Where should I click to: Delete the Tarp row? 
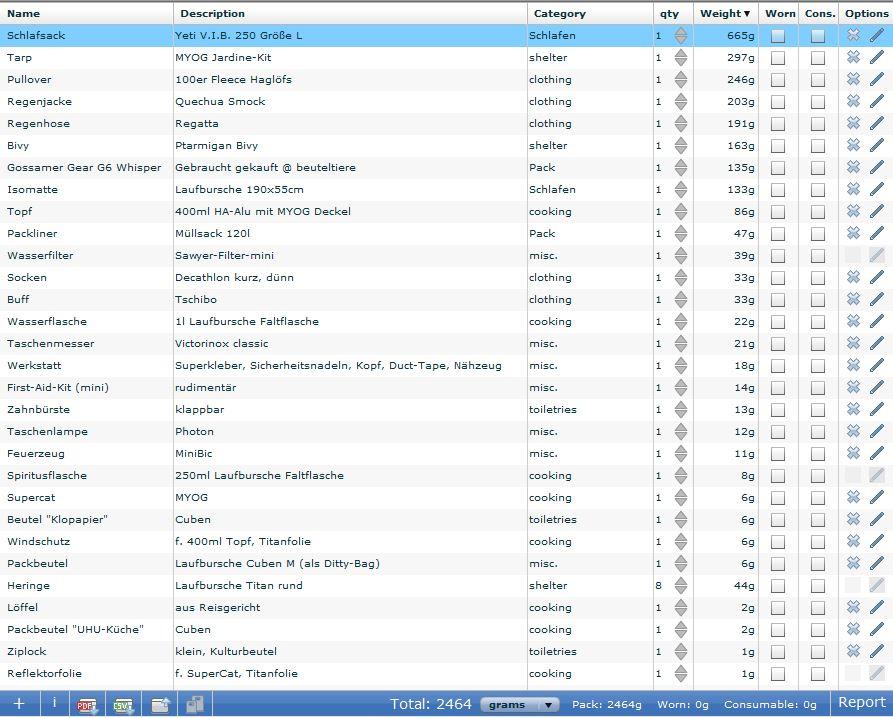(853, 58)
